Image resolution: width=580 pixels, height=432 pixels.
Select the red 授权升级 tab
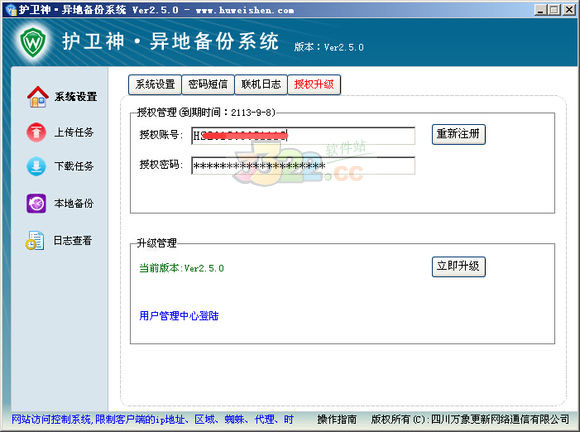pyautogui.click(x=314, y=84)
